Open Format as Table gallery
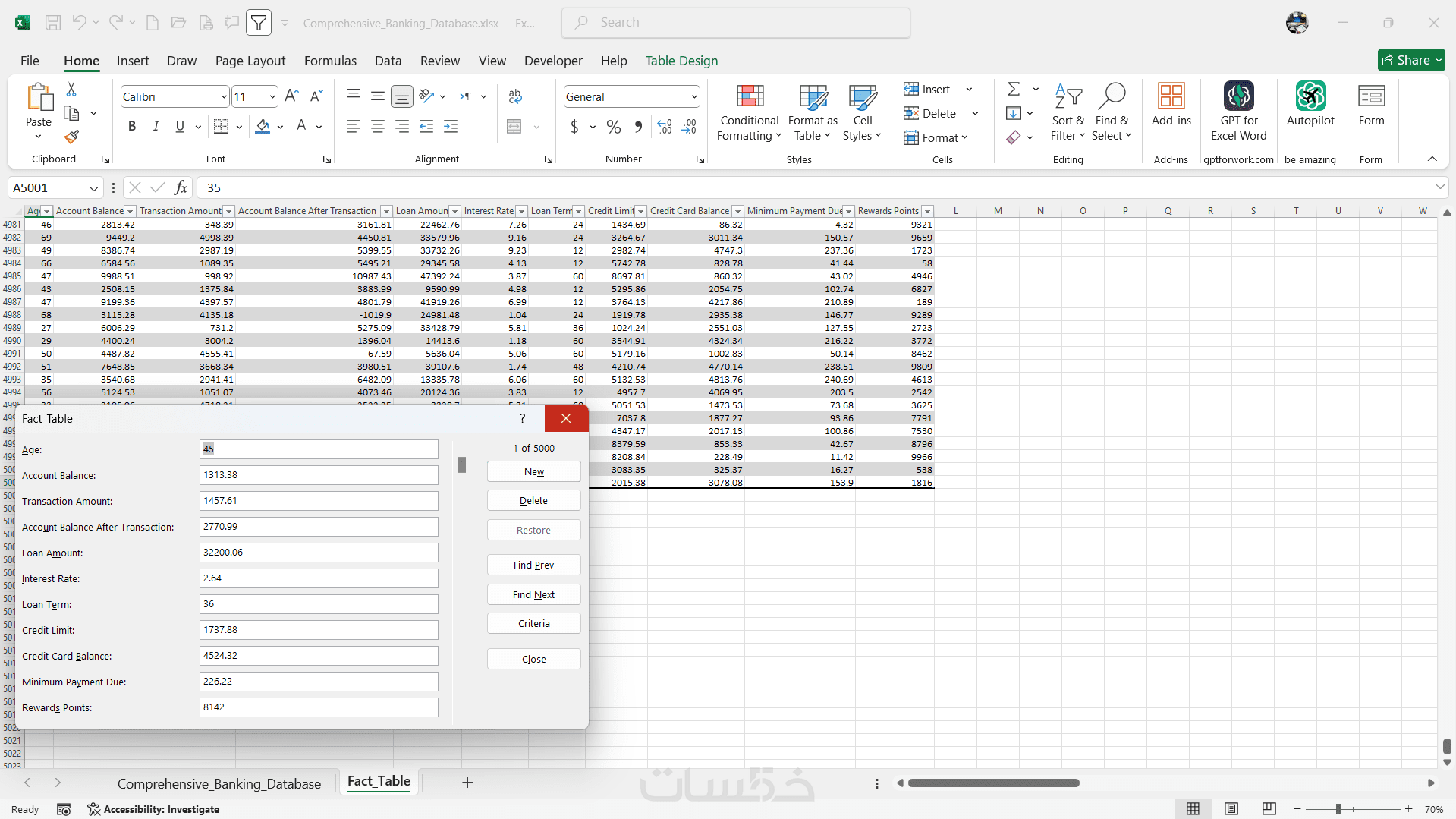 coord(813,112)
